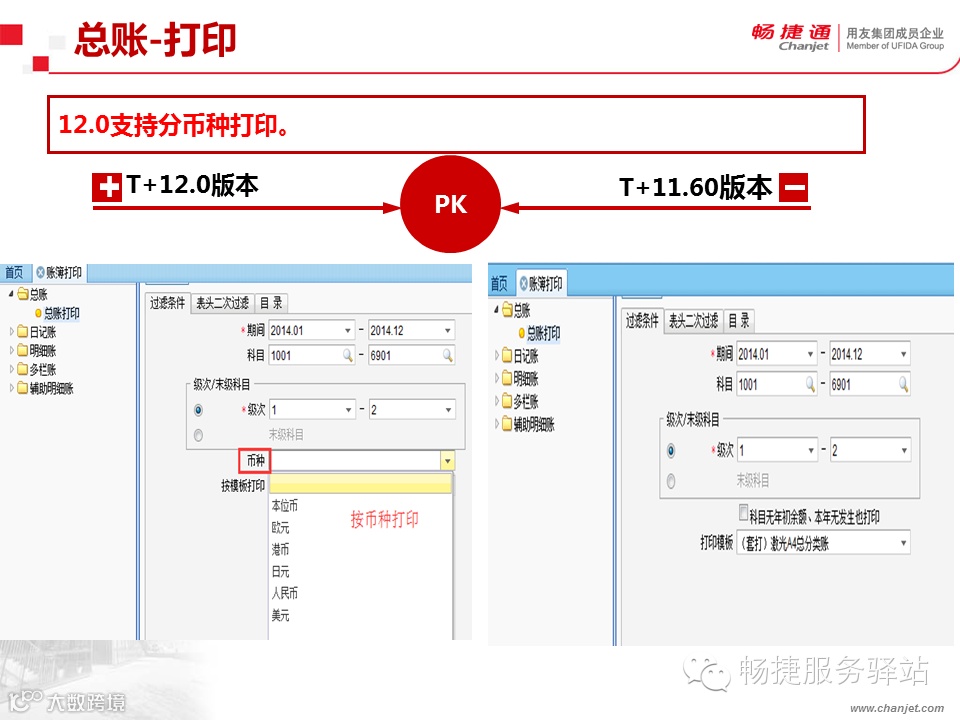Open 打印模板 template dropdown
This screenshot has height=720, width=960.
[903, 543]
